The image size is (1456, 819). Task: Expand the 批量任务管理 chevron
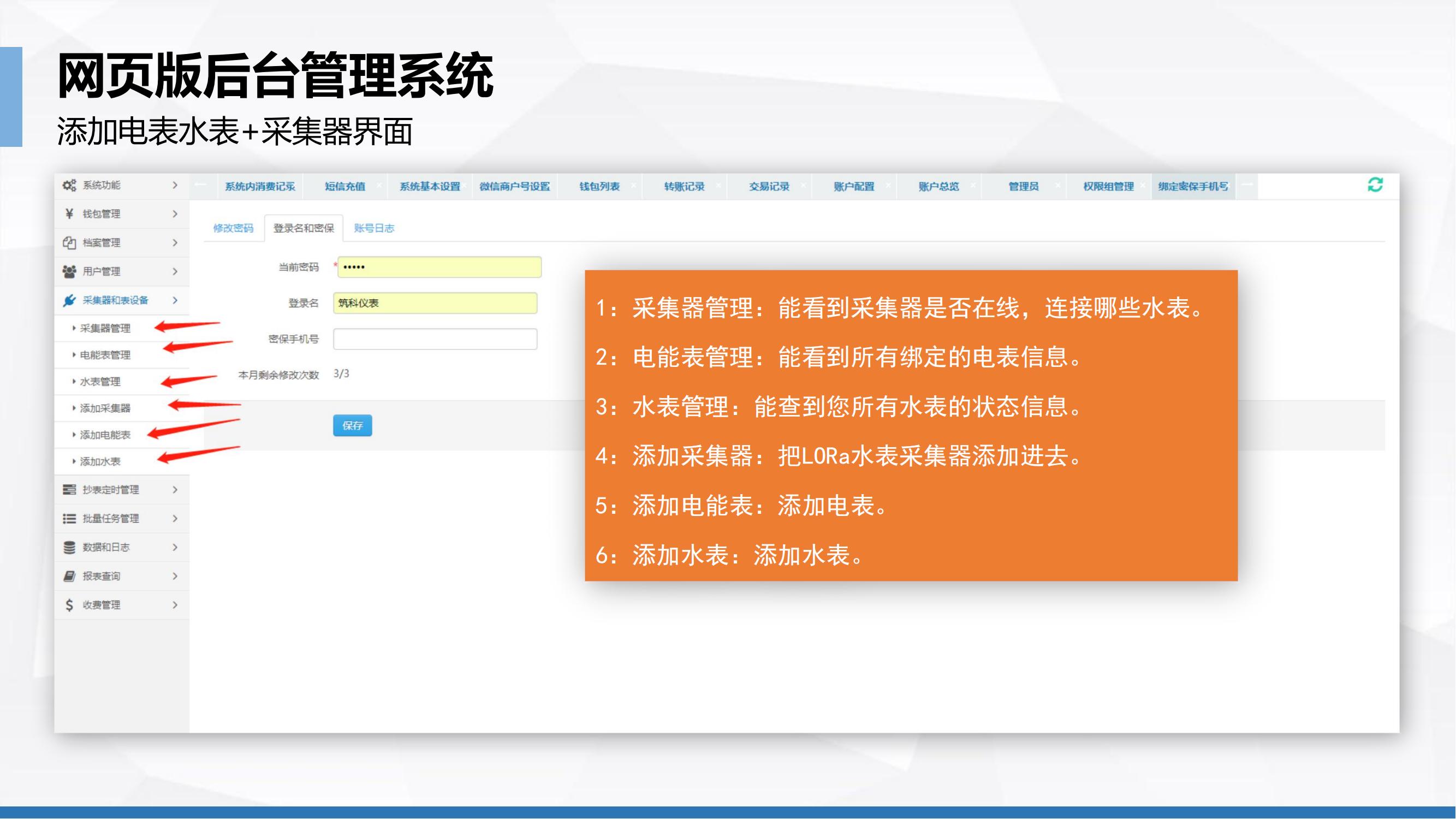click(175, 518)
